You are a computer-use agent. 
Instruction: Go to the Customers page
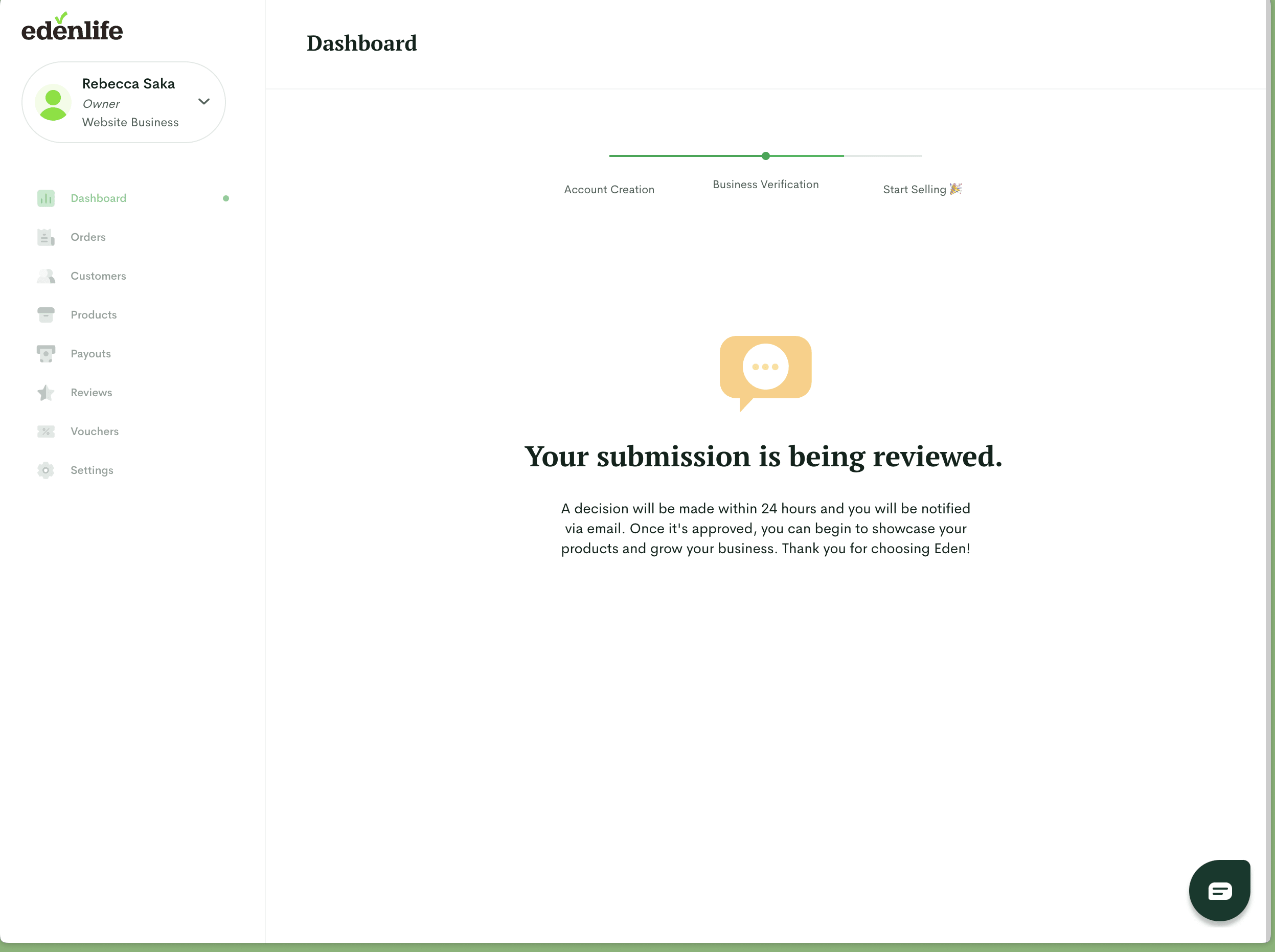(98, 276)
